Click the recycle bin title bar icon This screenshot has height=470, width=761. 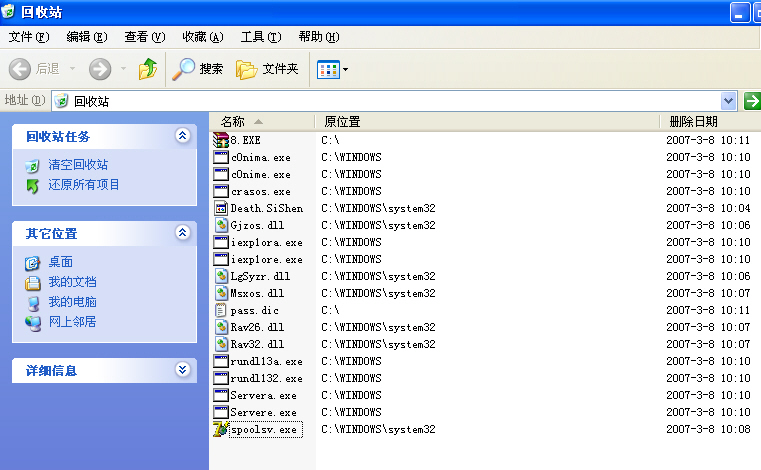click(8, 11)
